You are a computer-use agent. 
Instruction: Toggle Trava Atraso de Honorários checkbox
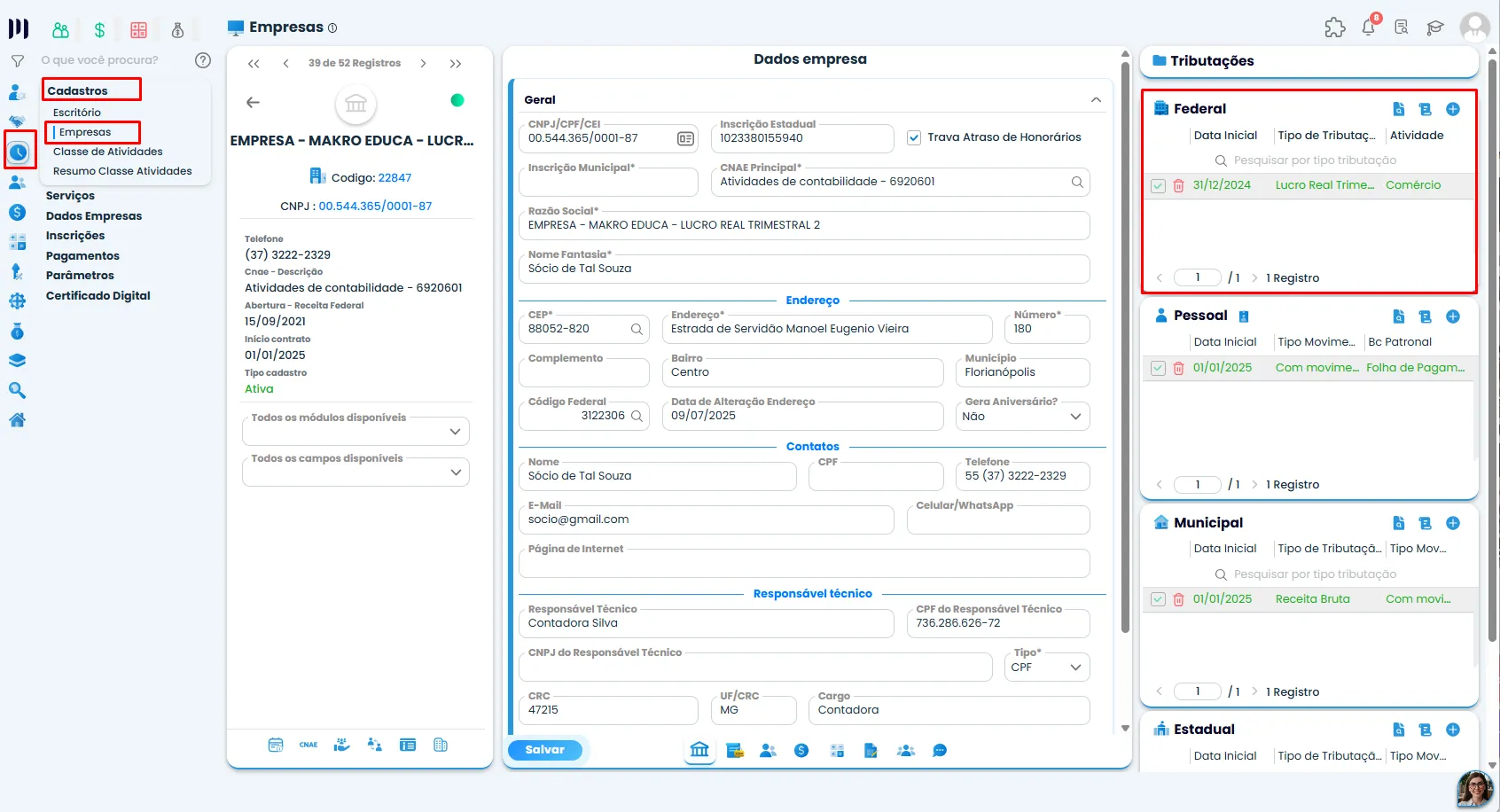coord(914,137)
